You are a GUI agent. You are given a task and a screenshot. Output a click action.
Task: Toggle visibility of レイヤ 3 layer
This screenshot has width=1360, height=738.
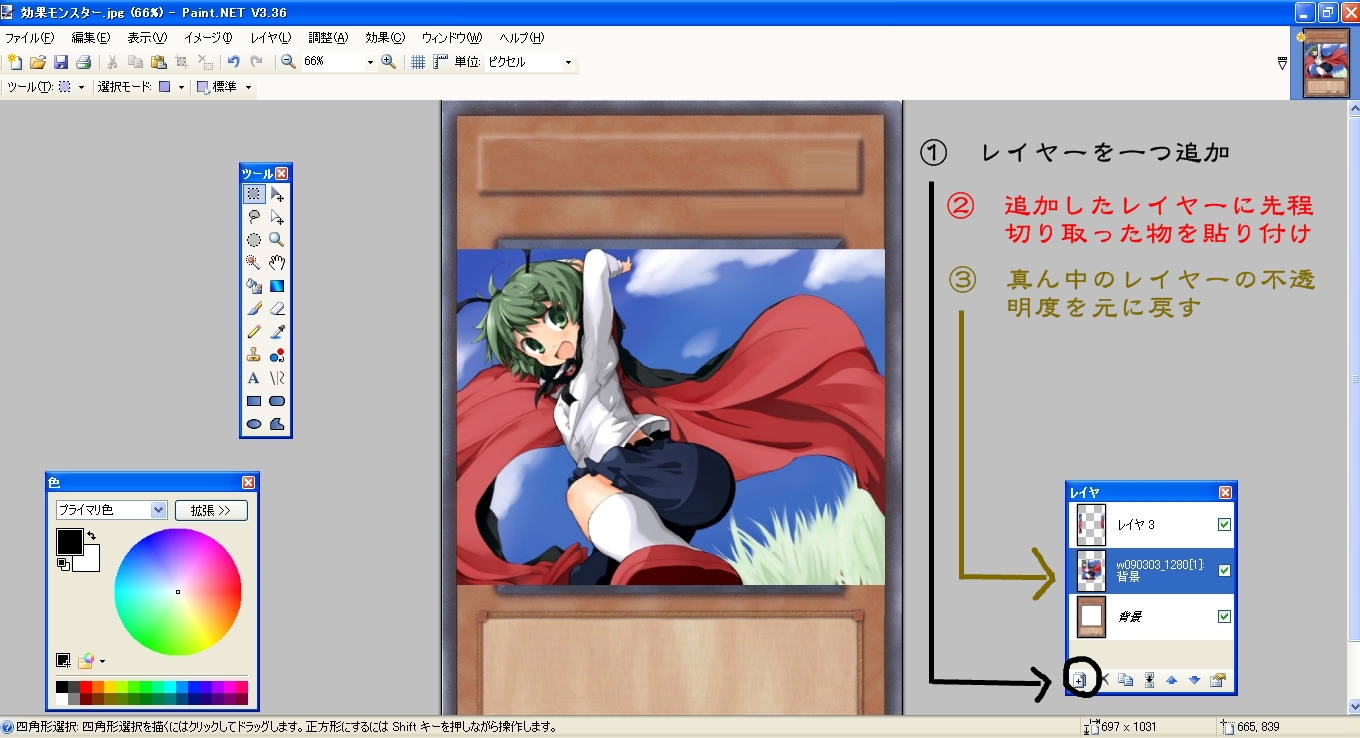coord(1224,524)
